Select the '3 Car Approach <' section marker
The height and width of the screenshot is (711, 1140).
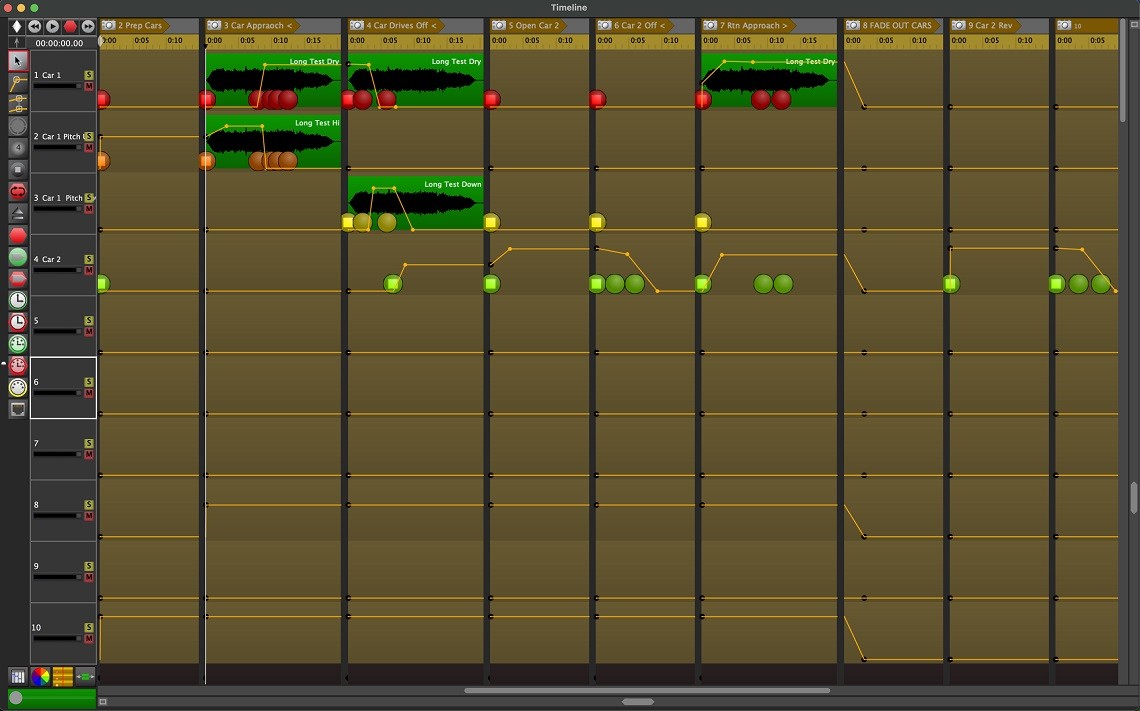(253, 25)
